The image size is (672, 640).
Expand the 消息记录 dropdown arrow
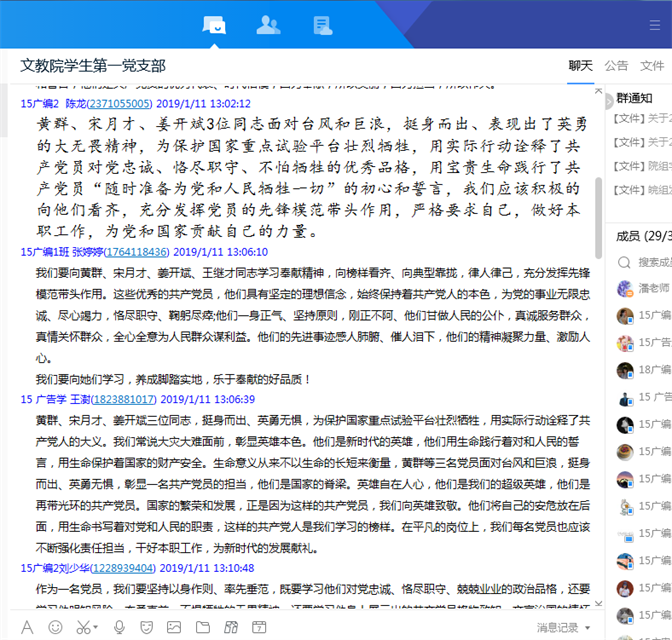pos(588,628)
